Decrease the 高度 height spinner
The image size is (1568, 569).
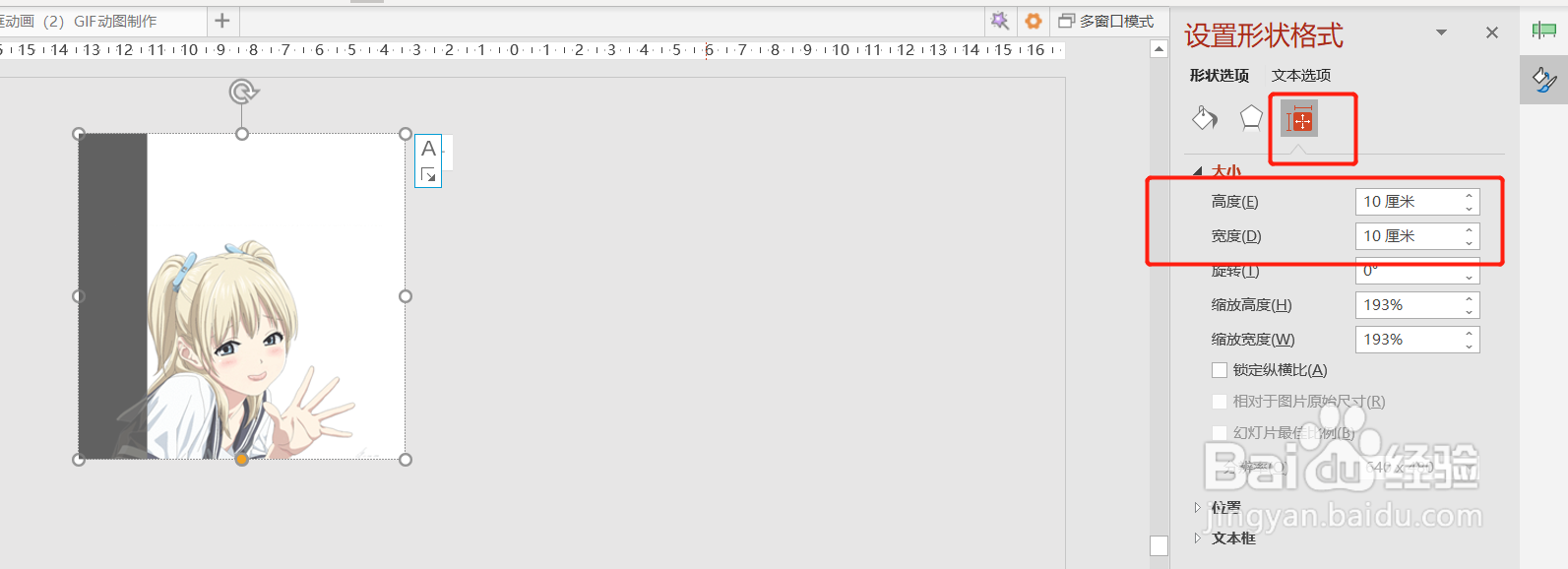click(1470, 209)
